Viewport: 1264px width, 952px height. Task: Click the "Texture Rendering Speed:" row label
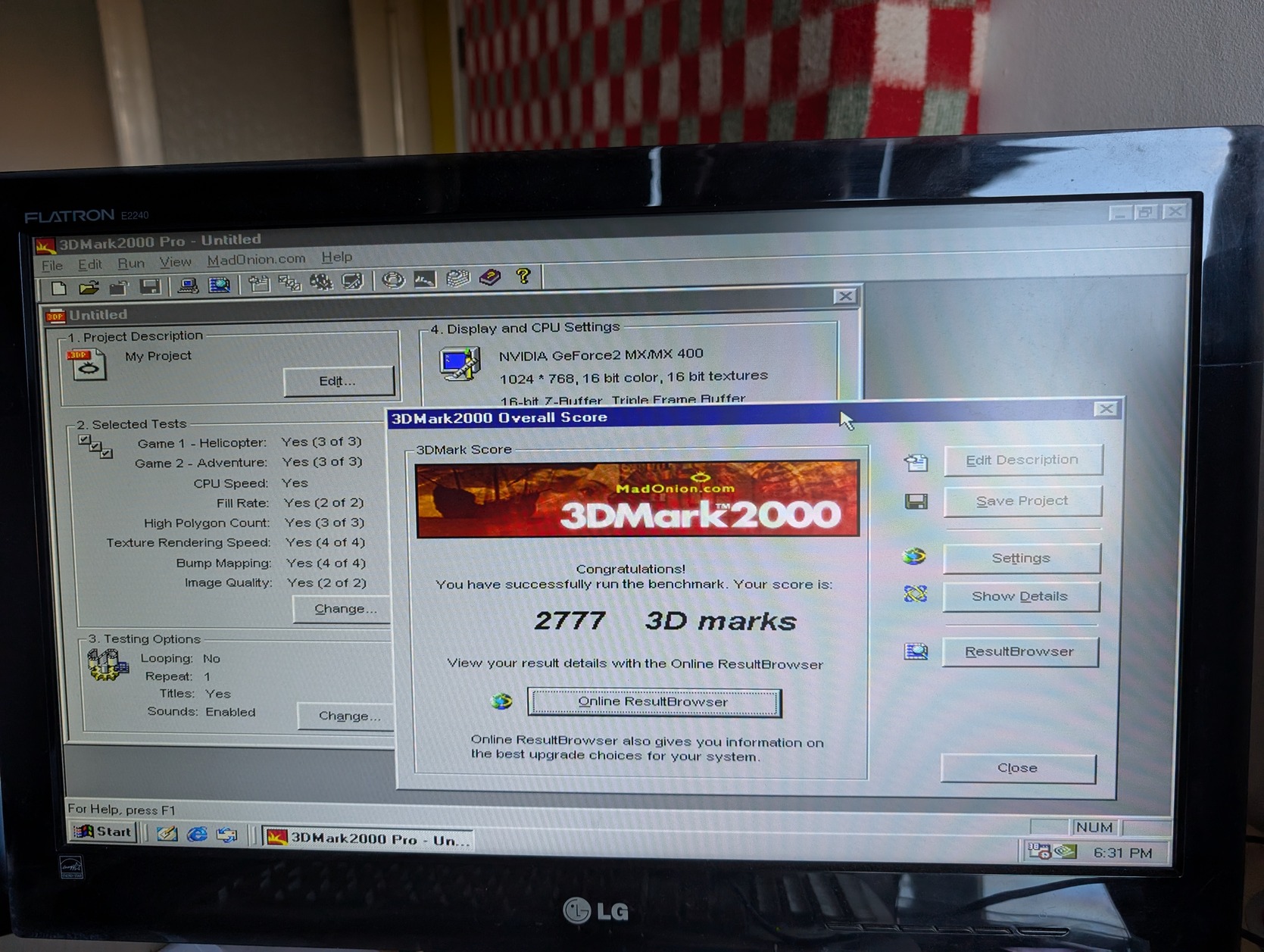pos(189,543)
